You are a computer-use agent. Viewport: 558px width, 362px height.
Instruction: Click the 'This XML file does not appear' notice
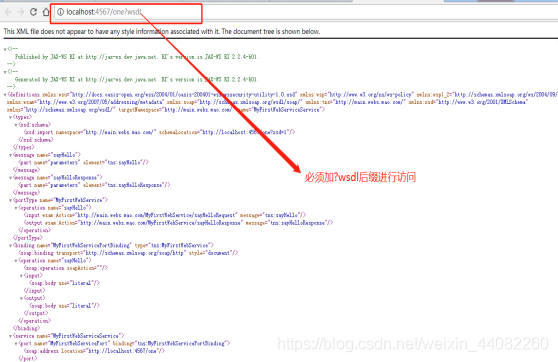click(162, 31)
